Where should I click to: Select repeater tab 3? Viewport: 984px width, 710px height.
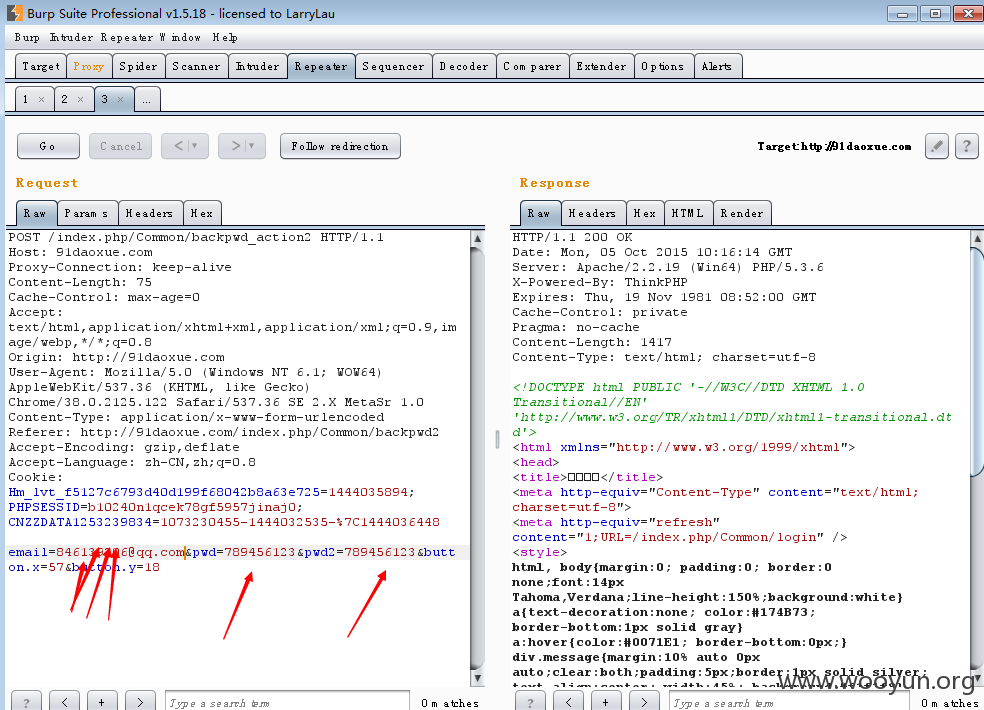pyautogui.click(x=105, y=99)
